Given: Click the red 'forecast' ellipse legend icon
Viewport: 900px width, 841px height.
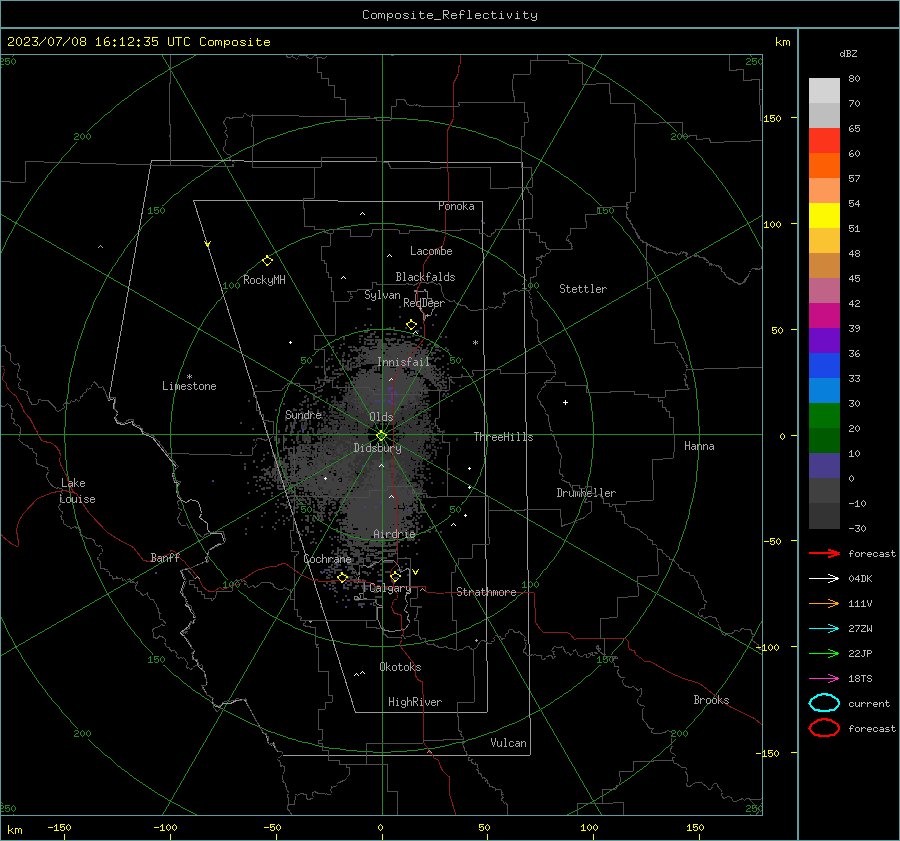Looking at the screenshot, I should [x=824, y=728].
